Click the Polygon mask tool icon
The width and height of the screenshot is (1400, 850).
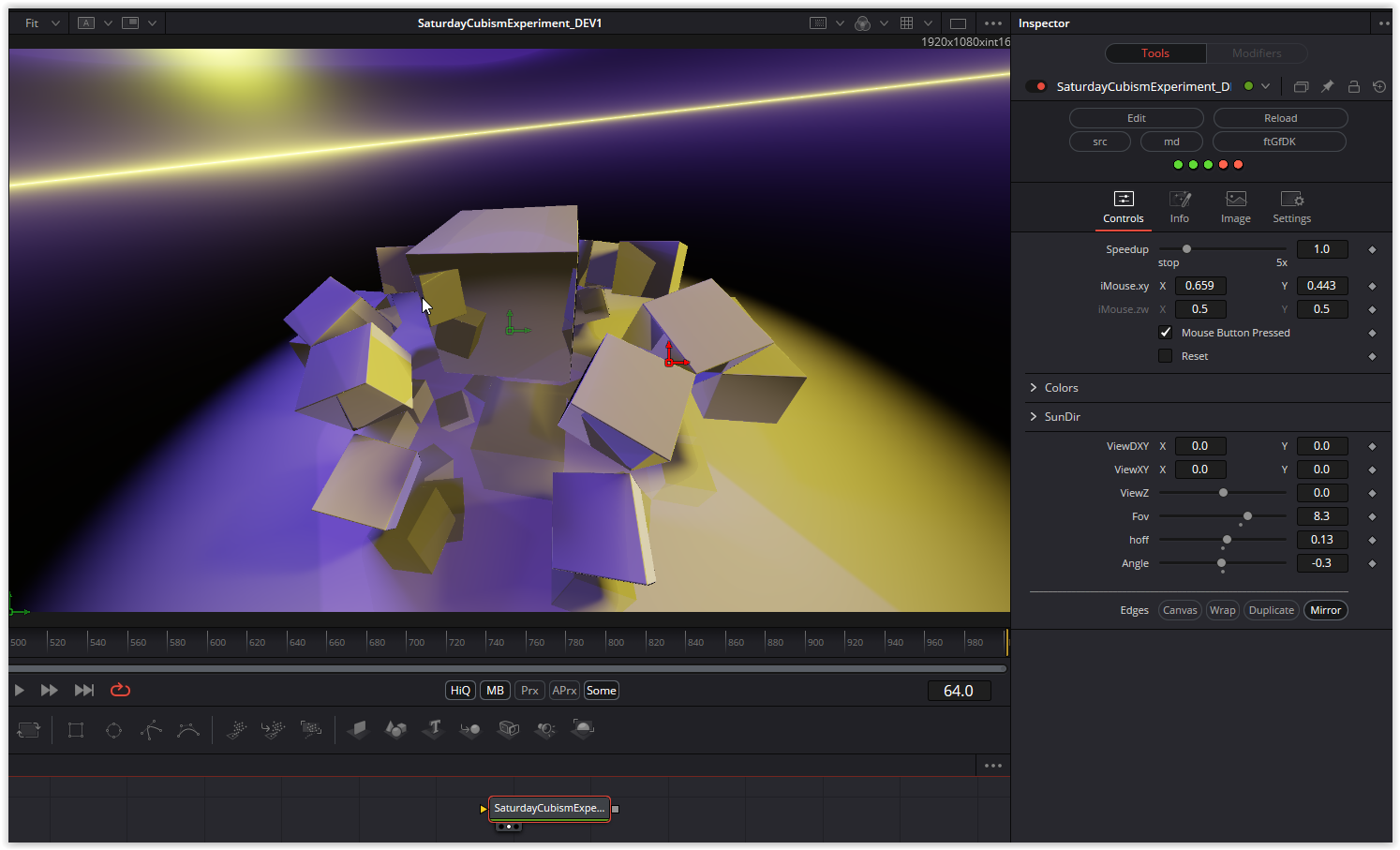pyautogui.click(x=151, y=730)
